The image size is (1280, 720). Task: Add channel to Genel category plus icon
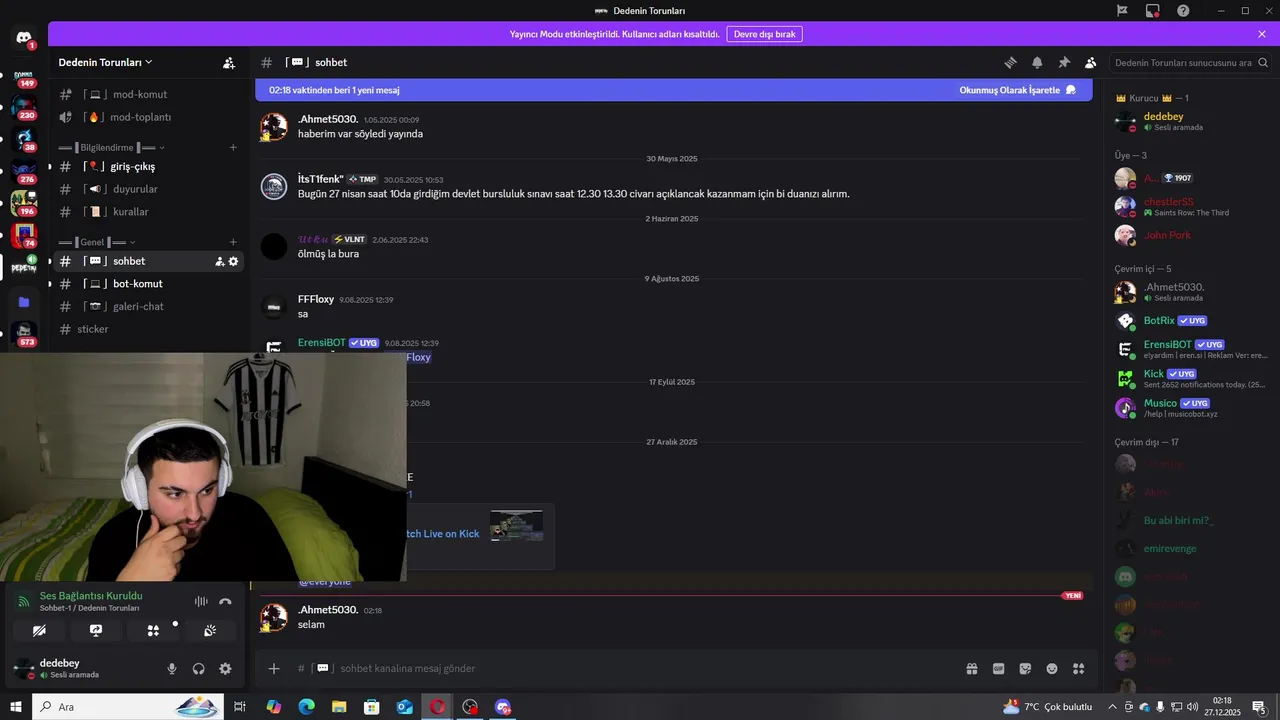233,242
